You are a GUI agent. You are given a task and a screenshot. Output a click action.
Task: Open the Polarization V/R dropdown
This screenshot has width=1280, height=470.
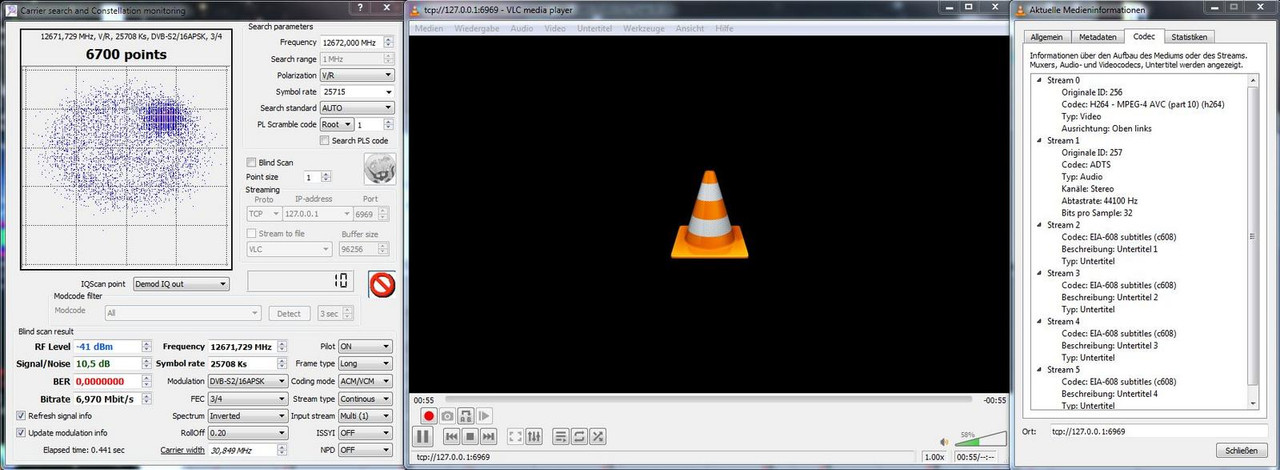pyautogui.click(x=356, y=75)
